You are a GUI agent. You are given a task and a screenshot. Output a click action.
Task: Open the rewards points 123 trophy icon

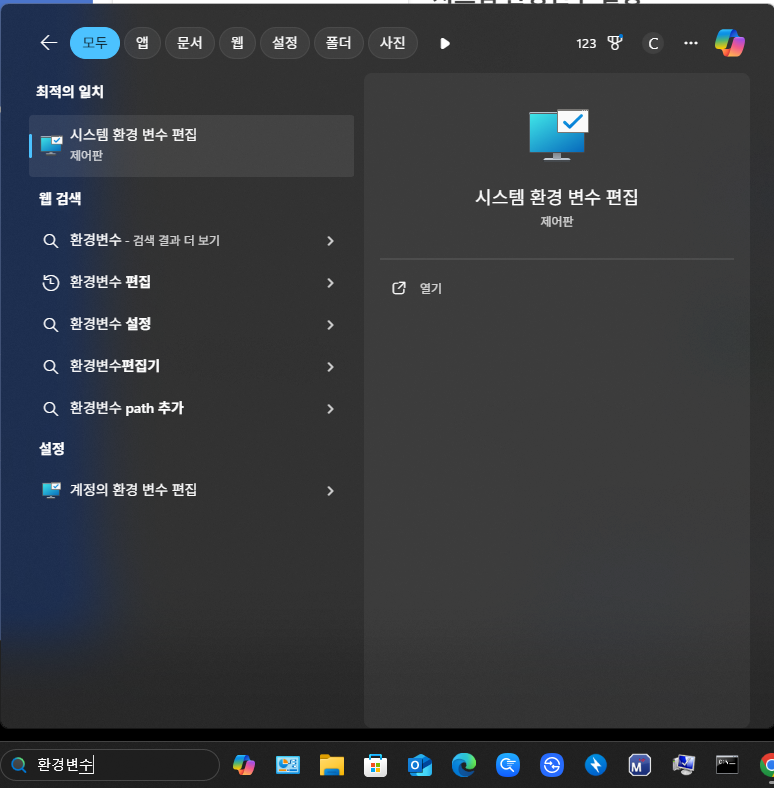(x=599, y=44)
